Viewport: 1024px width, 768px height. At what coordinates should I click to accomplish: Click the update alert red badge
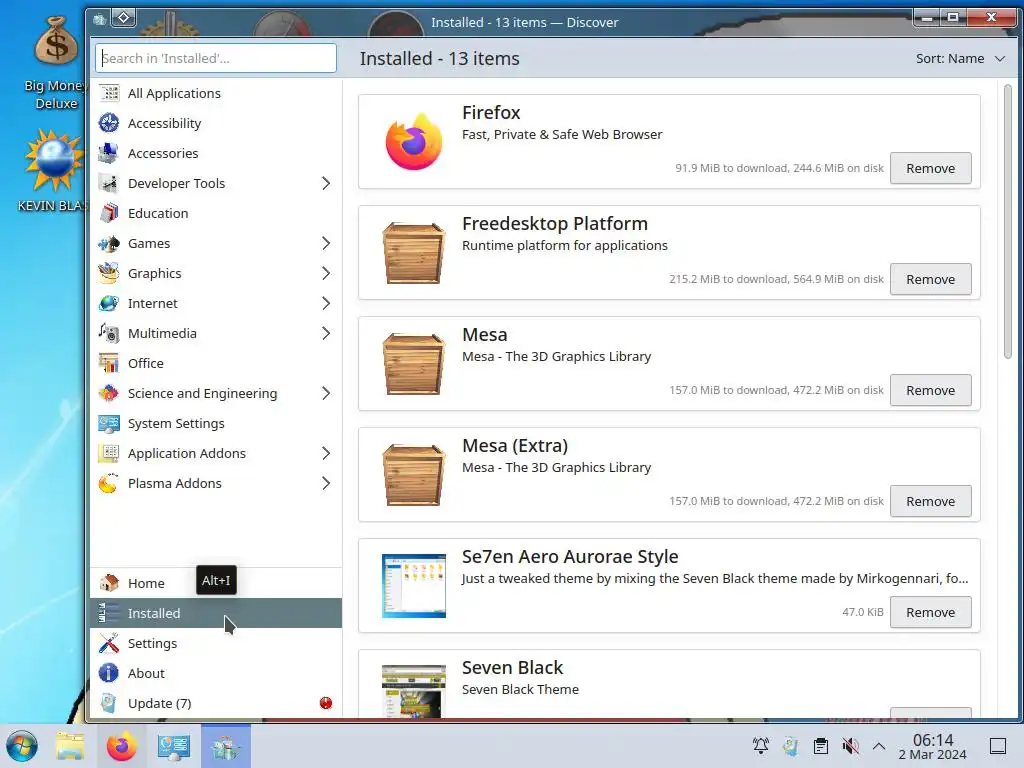point(326,703)
